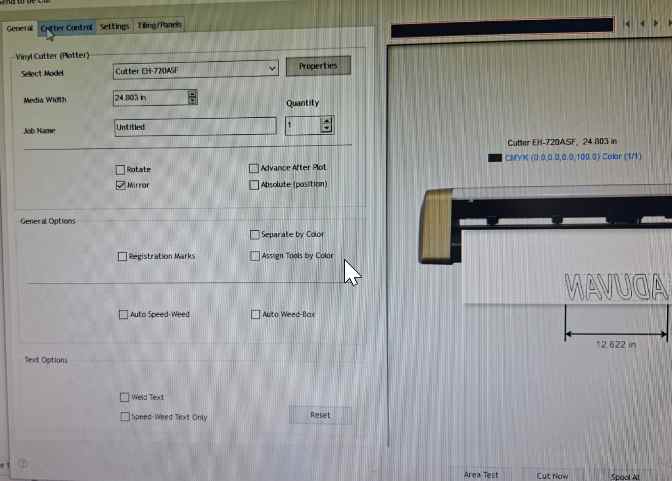Enable Auto Speed-Weed checkbox
This screenshot has height=481, width=672.
(123, 315)
